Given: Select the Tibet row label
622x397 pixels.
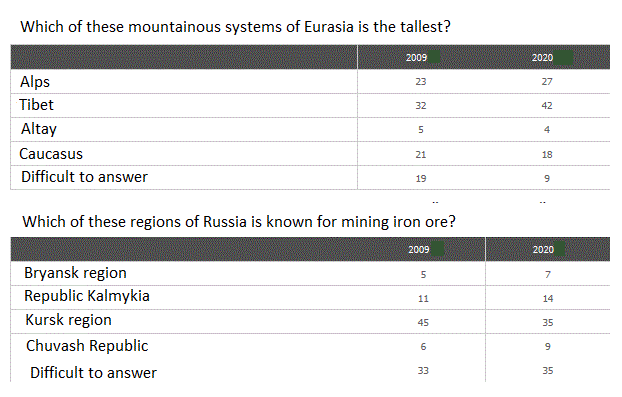Looking at the screenshot, I should point(36,105).
